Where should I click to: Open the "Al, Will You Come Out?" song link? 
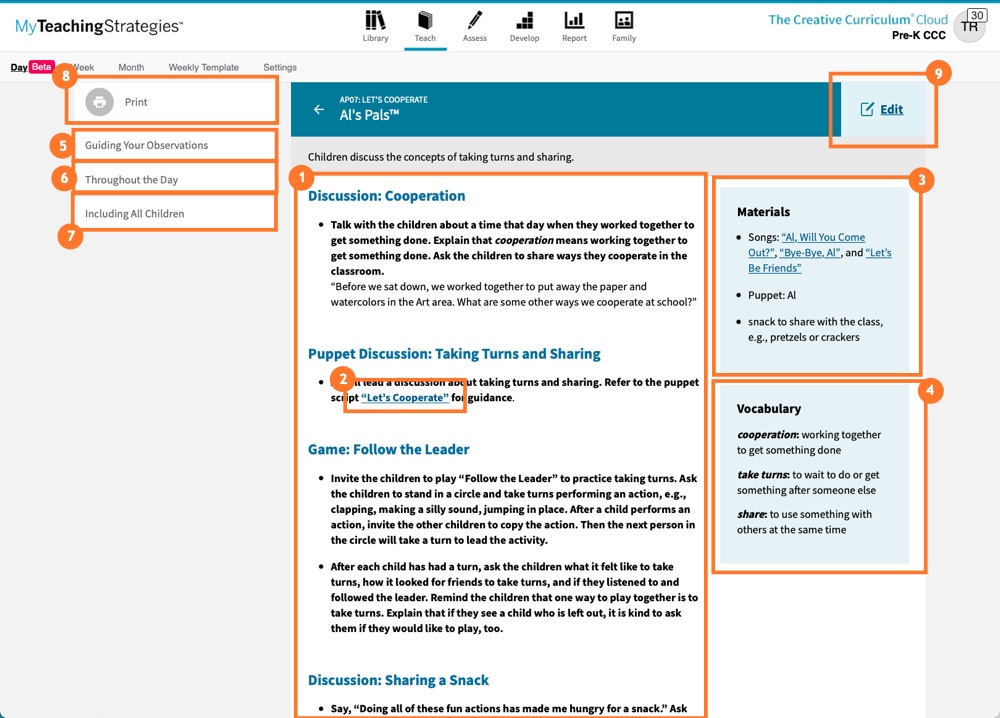pos(822,238)
